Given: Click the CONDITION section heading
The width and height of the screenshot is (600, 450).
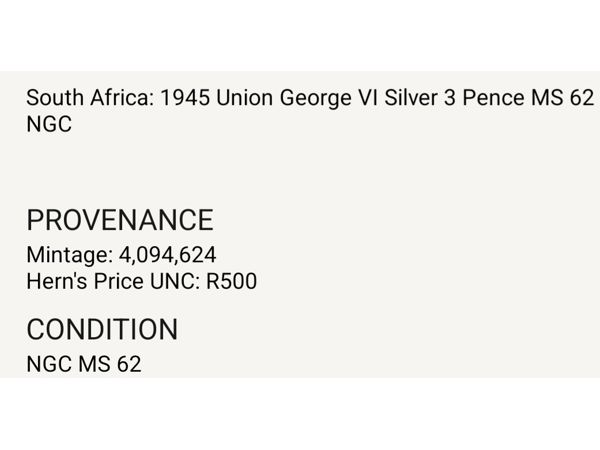Looking at the screenshot, I should point(102,329).
